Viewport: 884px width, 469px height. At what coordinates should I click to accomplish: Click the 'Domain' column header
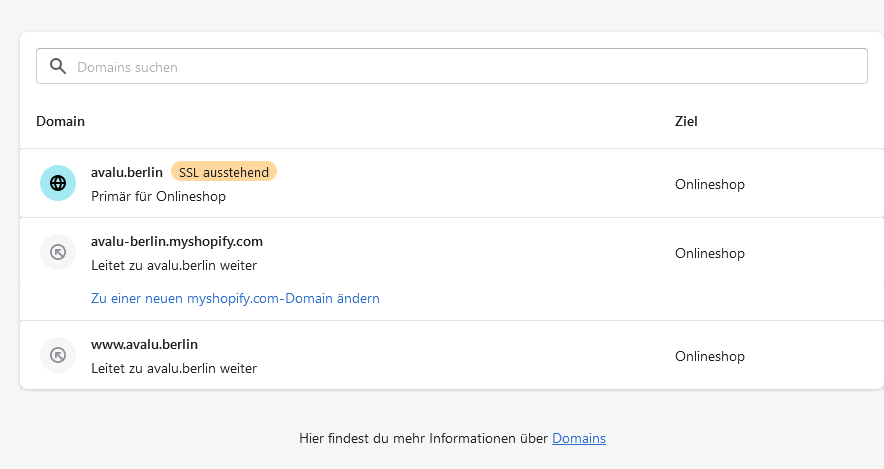point(60,121)
